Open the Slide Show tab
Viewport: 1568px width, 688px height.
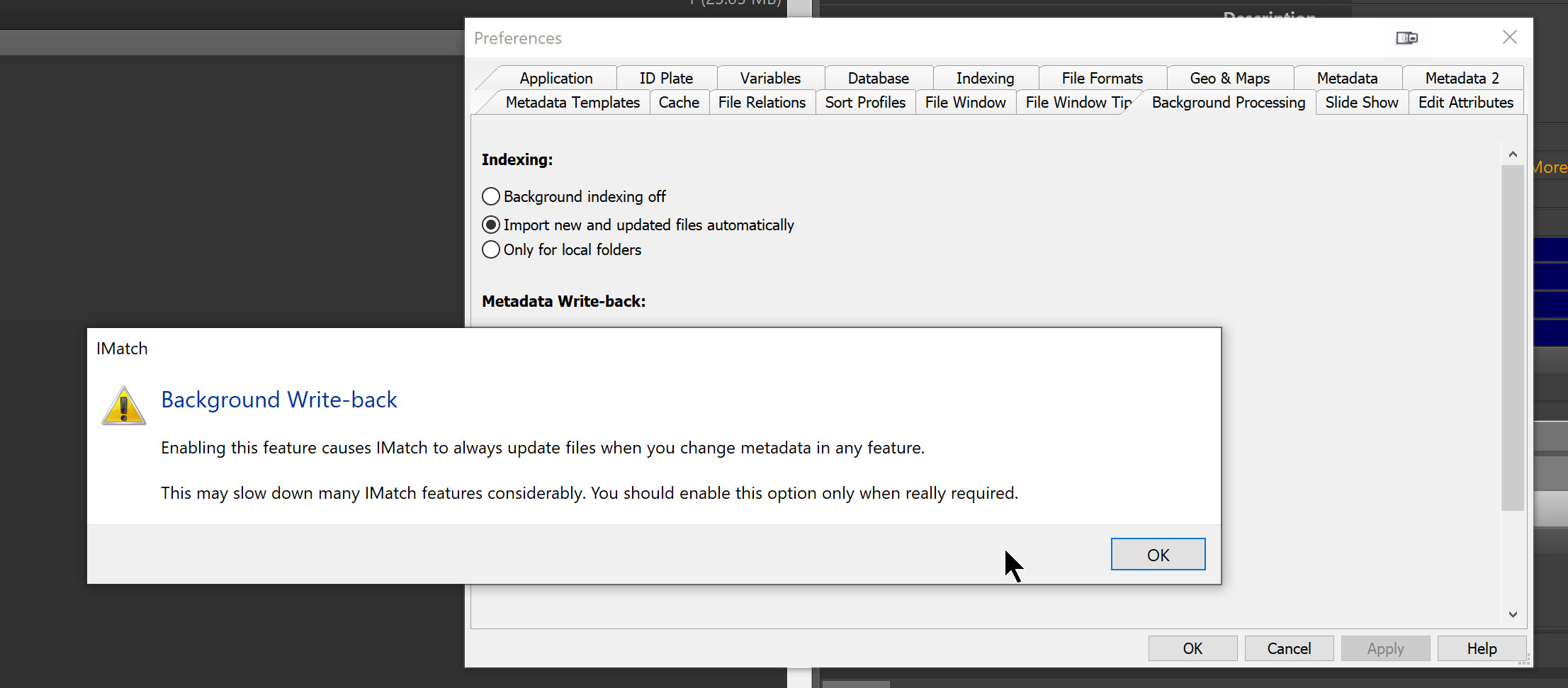tap(1361, 103)
